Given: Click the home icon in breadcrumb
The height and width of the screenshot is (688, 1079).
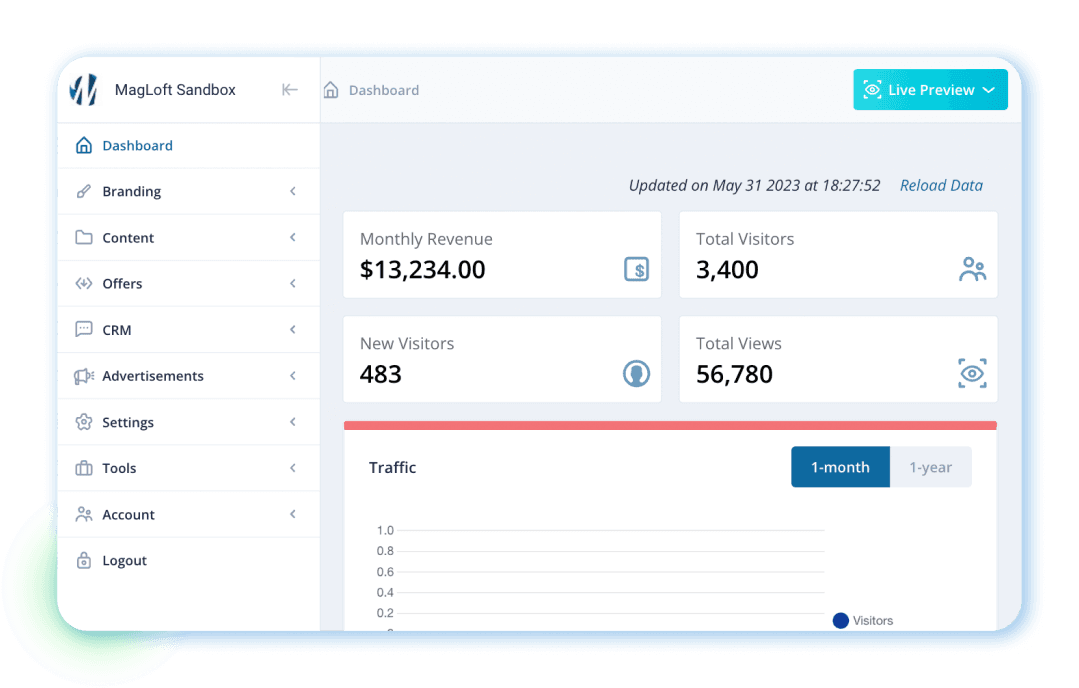Looking at the screenshot, I should 331,90.
